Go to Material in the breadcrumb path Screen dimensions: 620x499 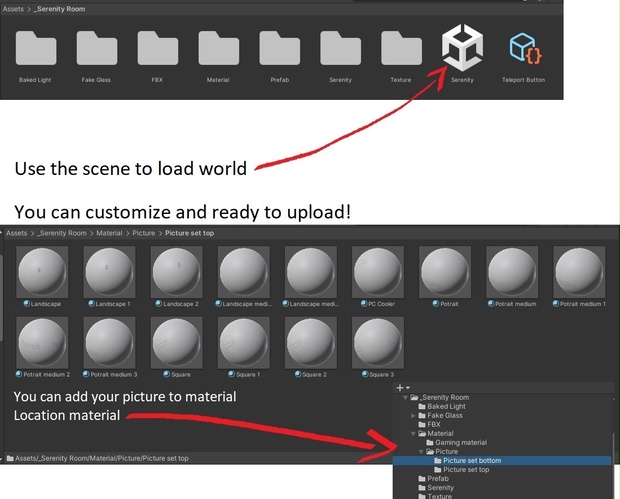[x=109, y=233]
